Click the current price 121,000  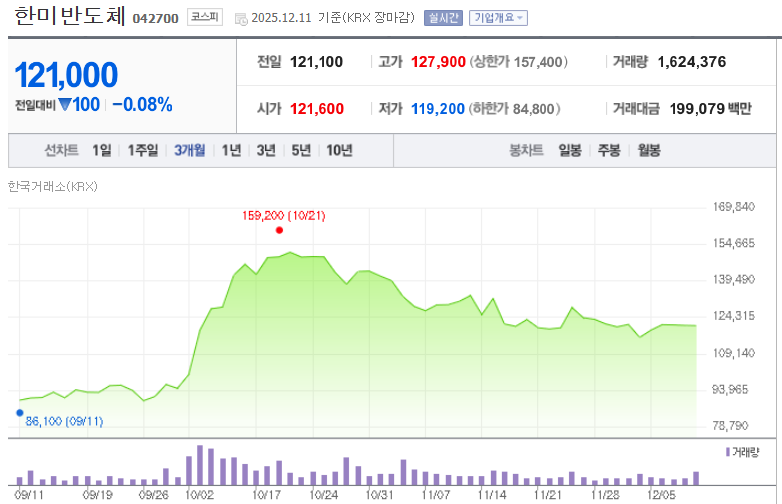(66, 75)
